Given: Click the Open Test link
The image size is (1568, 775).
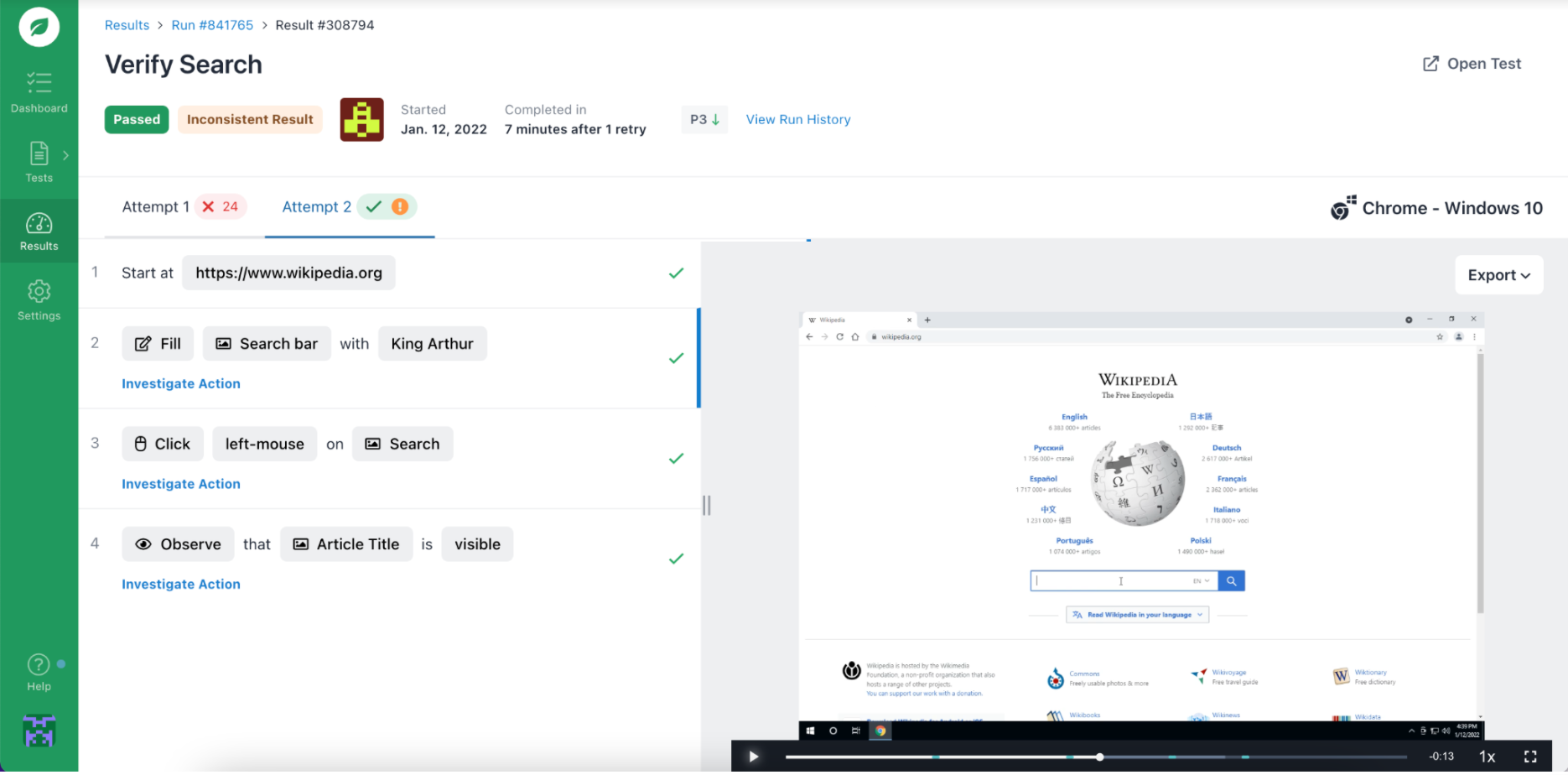Looking at the screenshot, I should coord(1472,64).
